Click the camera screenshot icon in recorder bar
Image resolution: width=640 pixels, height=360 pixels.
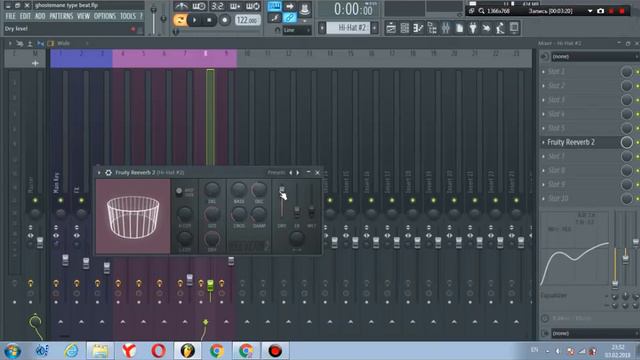tap(600, 11)
